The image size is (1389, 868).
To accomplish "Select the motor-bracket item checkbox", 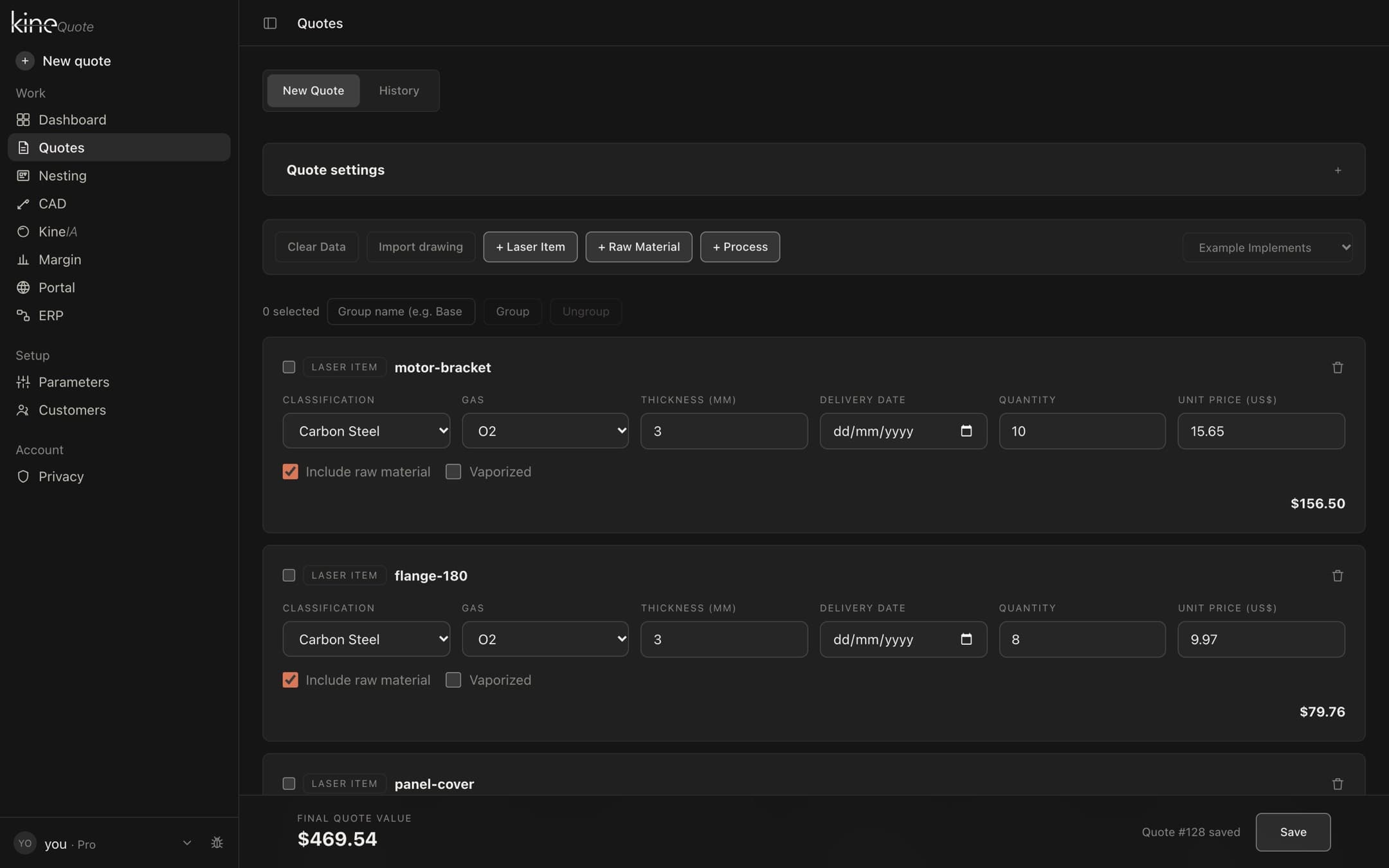I will pos(289,367).
